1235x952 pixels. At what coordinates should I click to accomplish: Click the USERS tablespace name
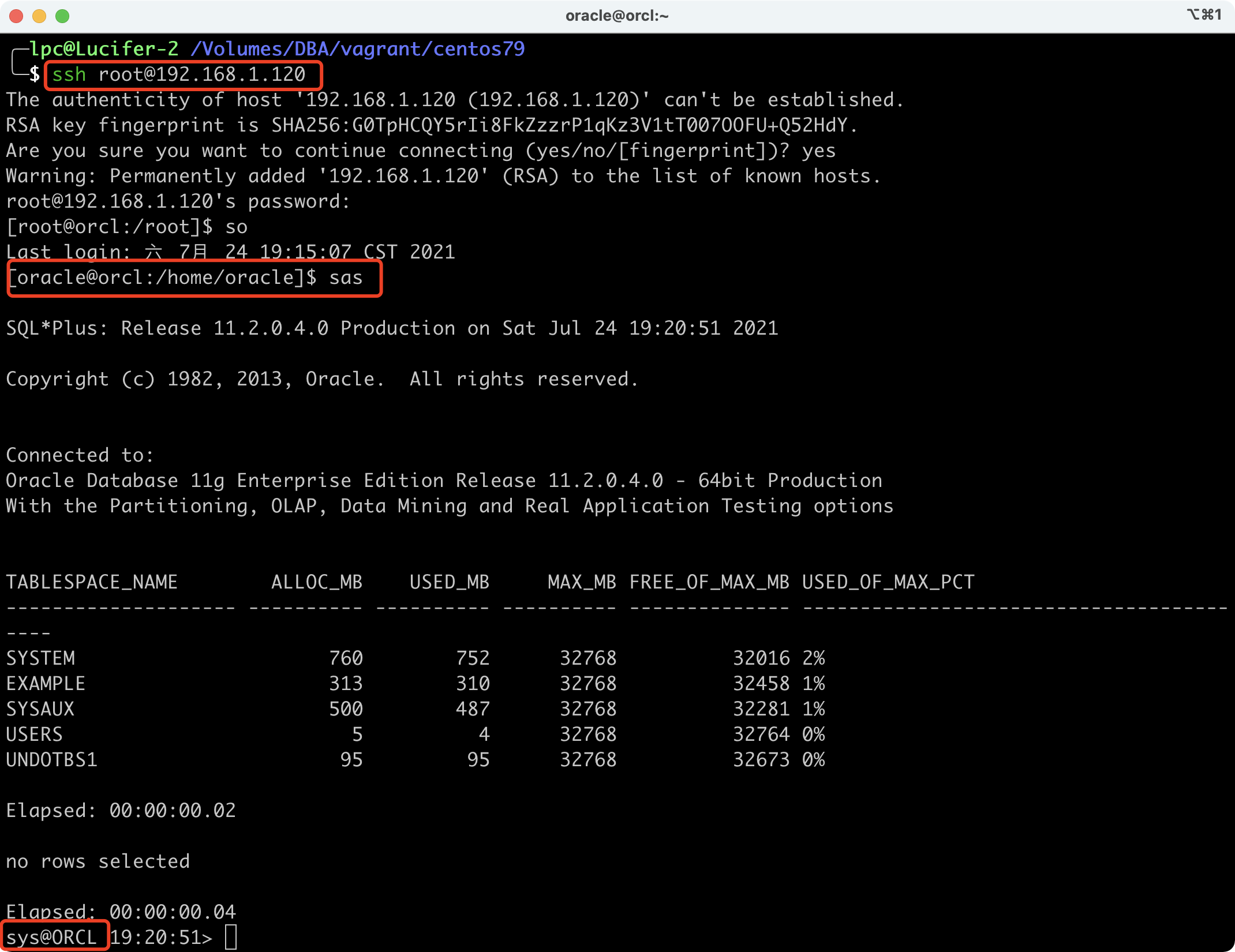34,734
